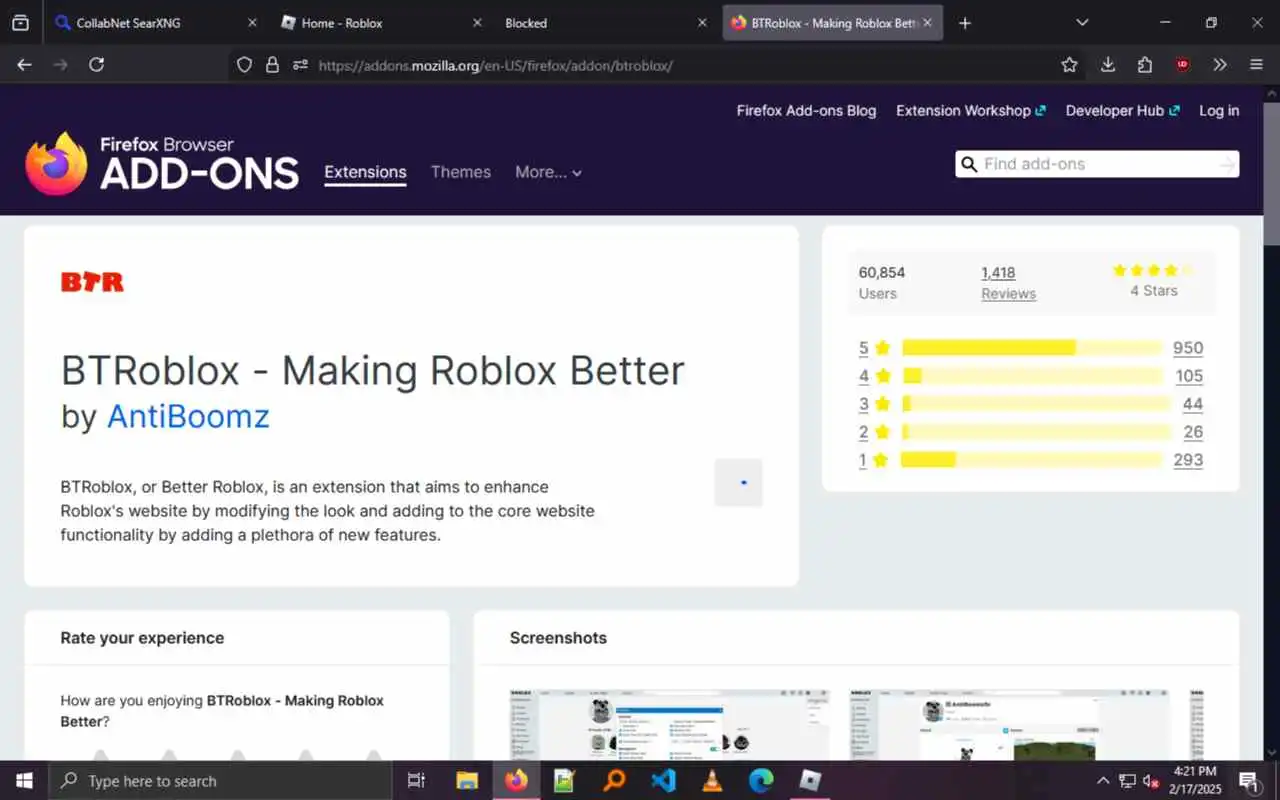This screenshot has width=1280, height=800.
Task: Click the loading install button
Action: coord(739,483)
